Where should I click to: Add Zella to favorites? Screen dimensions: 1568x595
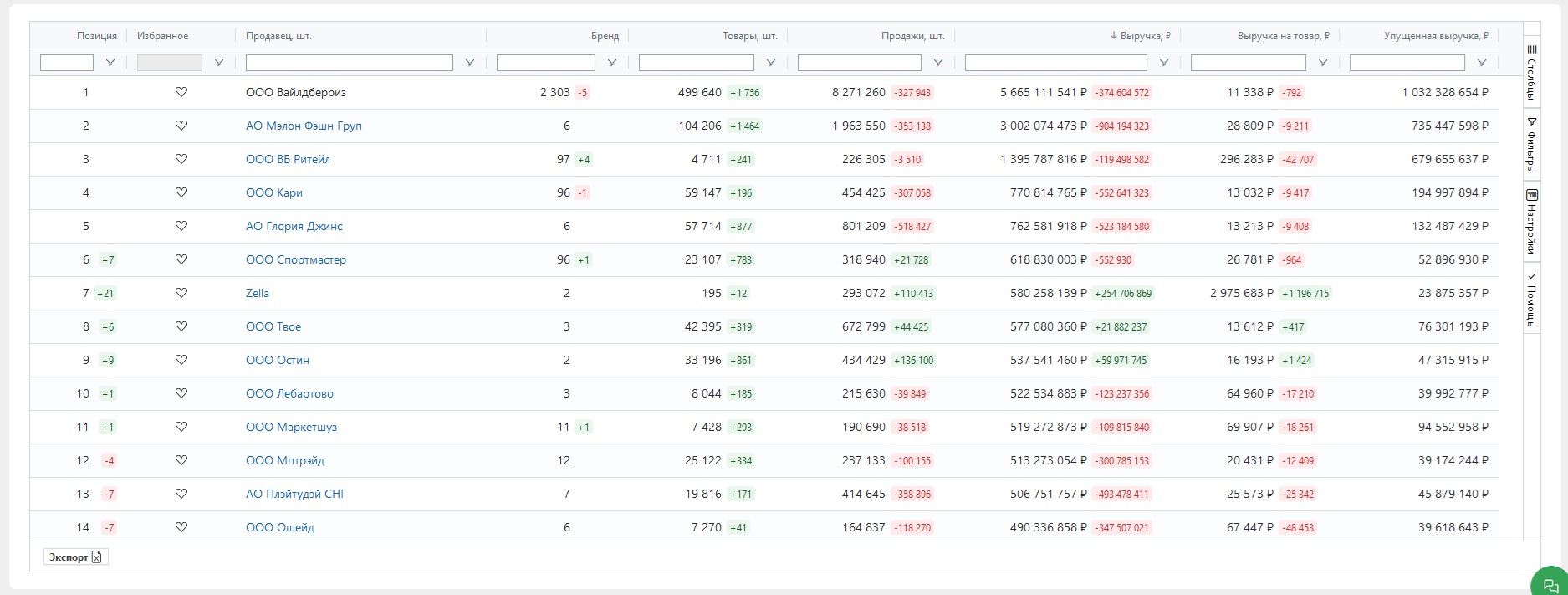tap(181, 293)
